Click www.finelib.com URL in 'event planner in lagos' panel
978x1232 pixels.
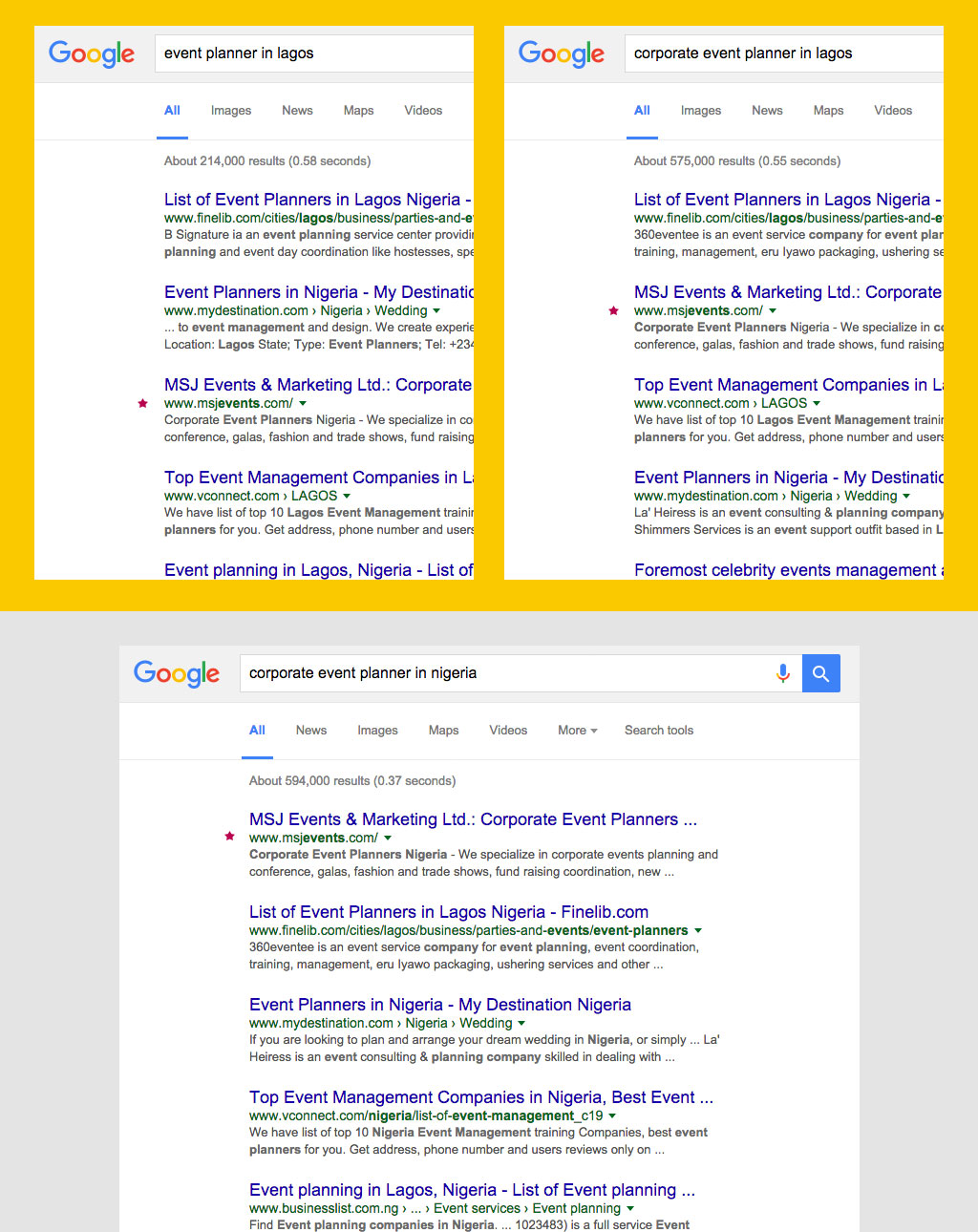point(319,219)
